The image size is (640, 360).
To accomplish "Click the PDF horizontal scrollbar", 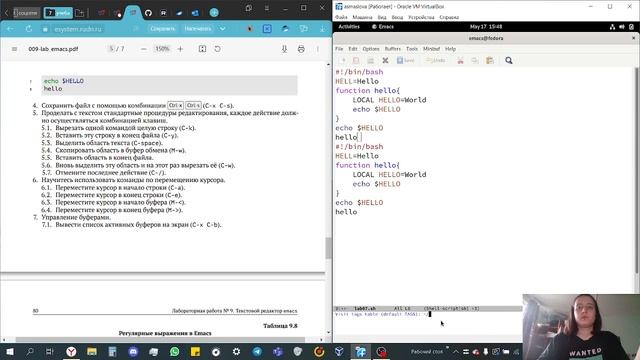I will coord(160,340).
